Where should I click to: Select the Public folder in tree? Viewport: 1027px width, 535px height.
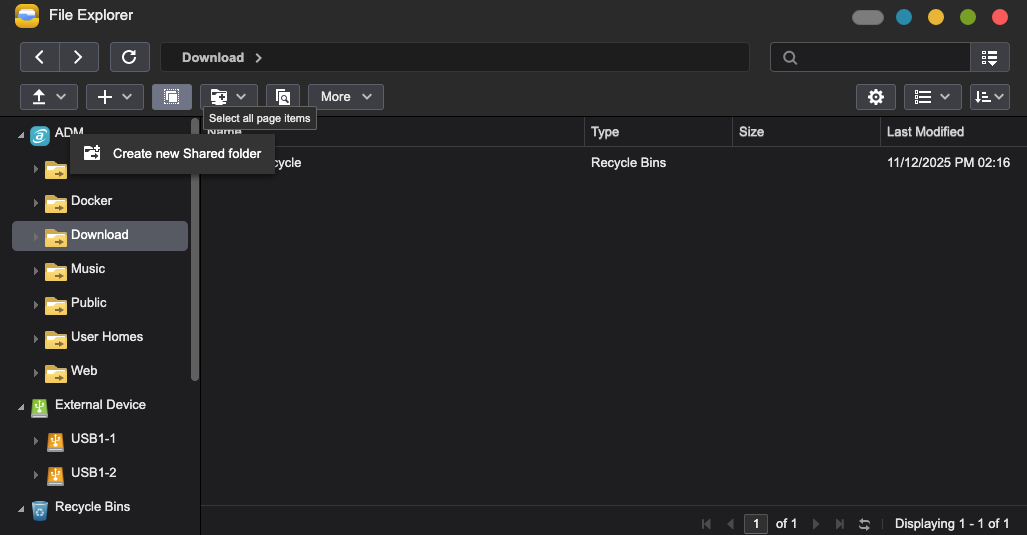(88, 303)
